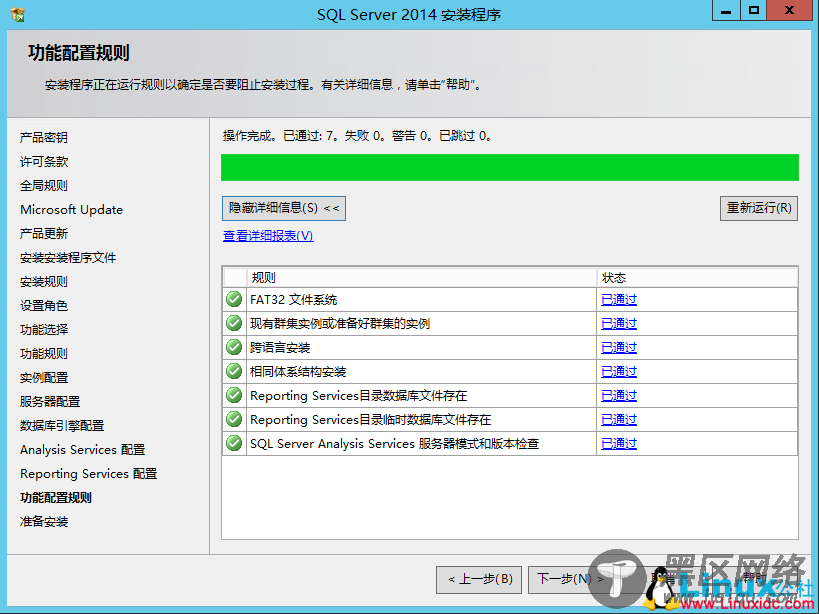Click green check icon for 现有群集实例 rule

(234, 323)
